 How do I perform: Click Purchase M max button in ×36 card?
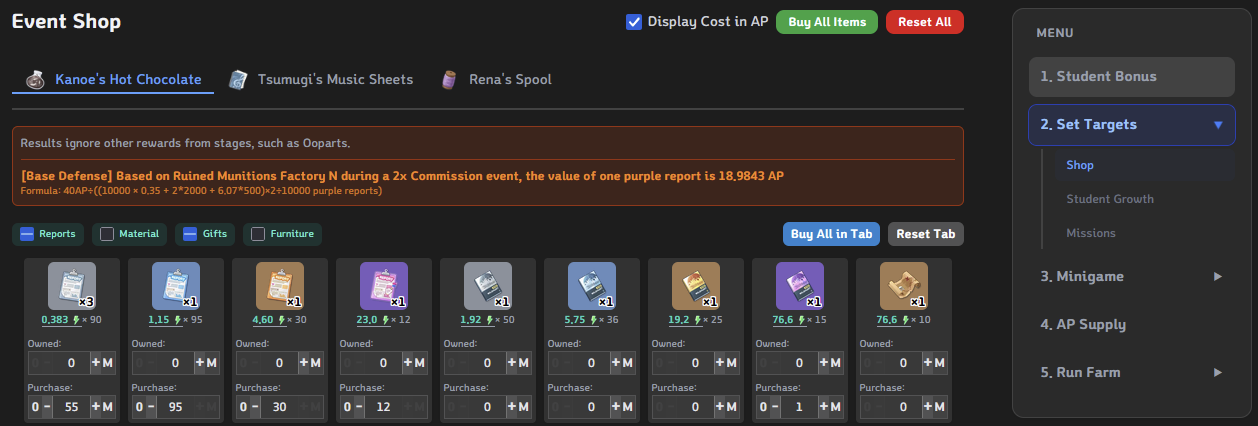[x=628, y=407]
